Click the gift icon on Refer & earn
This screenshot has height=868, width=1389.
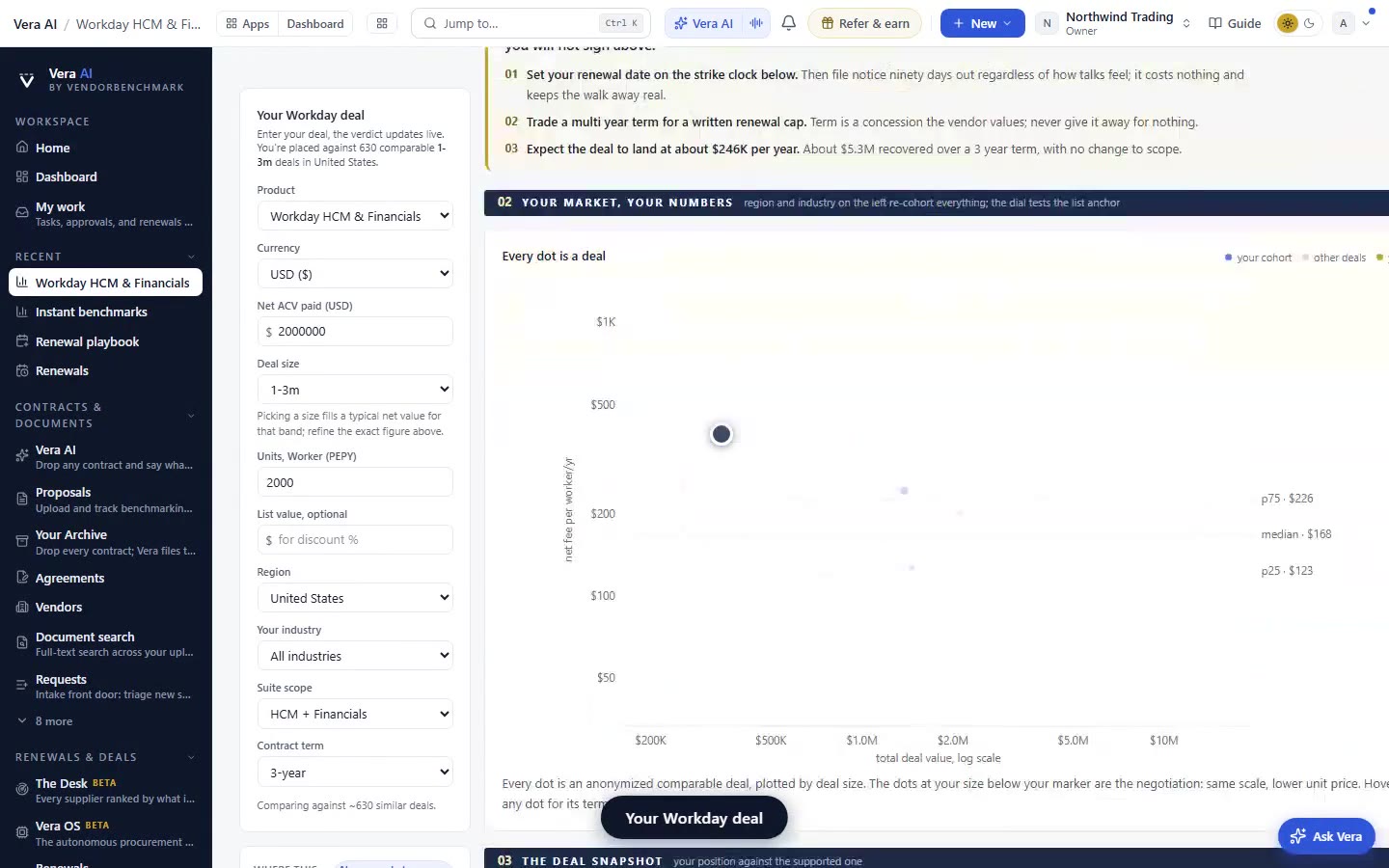click(827, 23)
